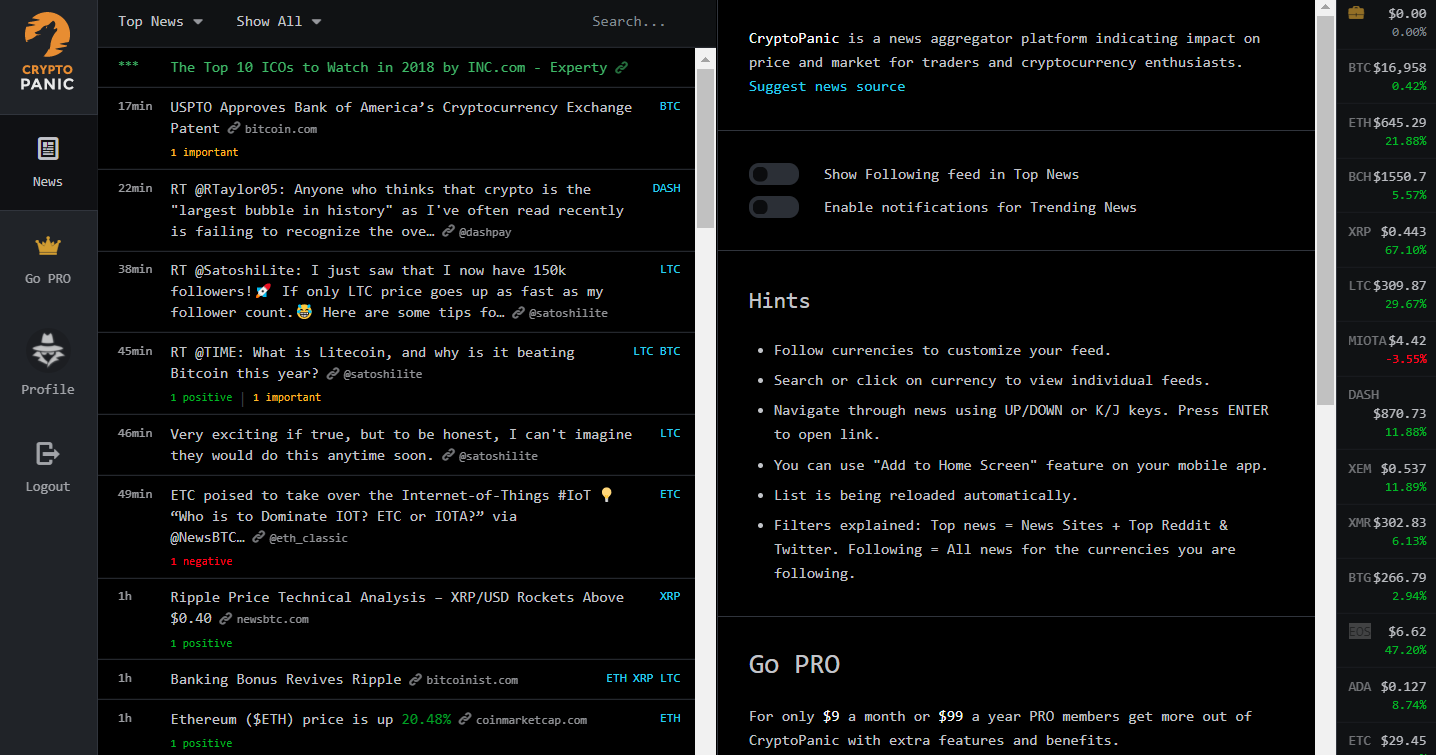Open the Top News dropdown
The image size is (1436, 755).
160,21
